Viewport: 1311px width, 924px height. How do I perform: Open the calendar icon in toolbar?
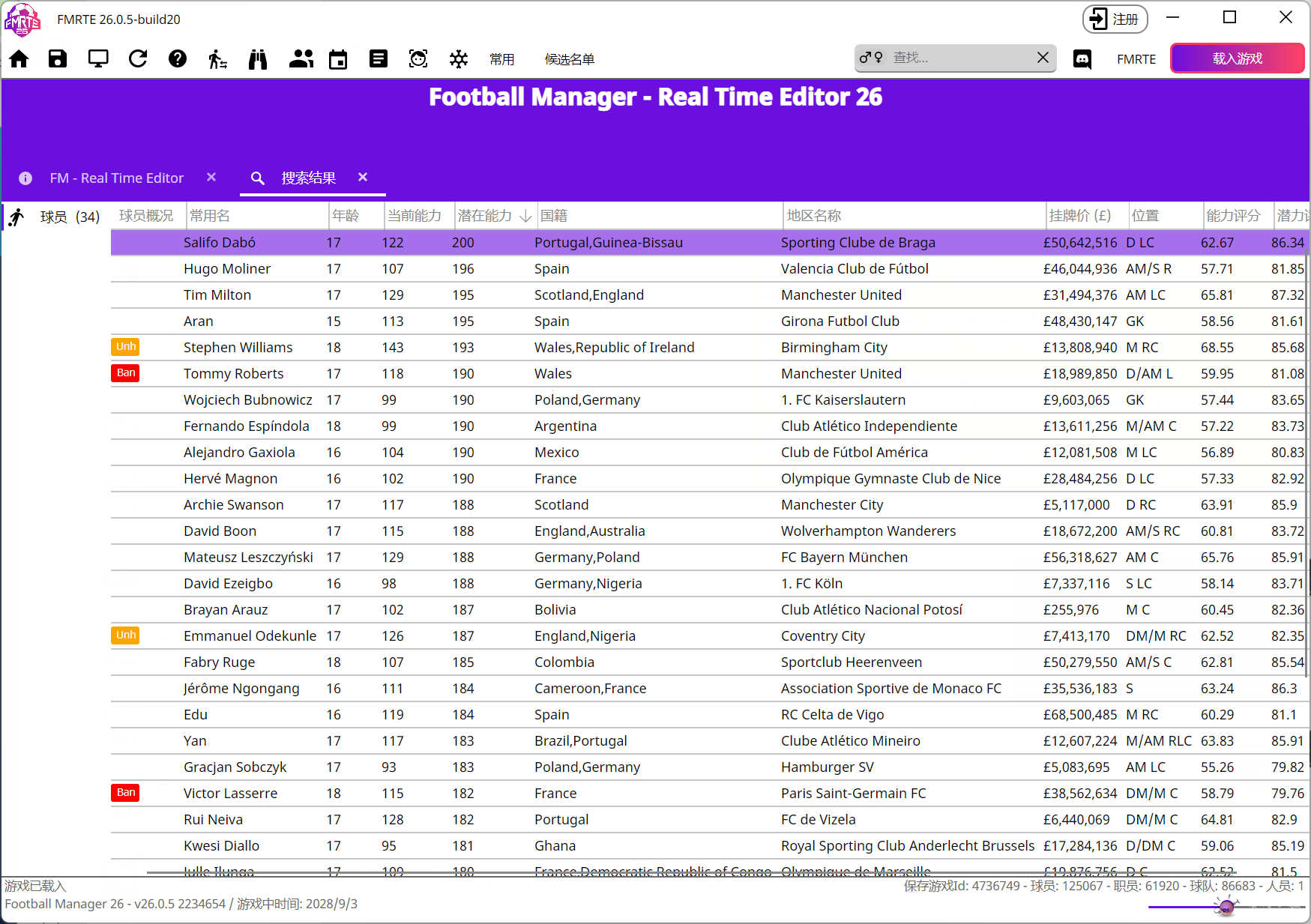click(x=338, y=59)
